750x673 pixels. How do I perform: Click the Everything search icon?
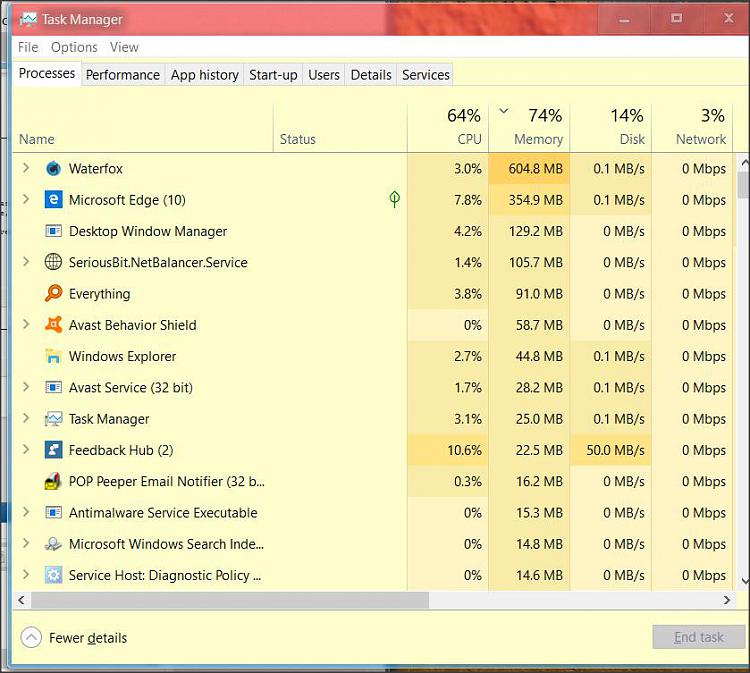53,293
